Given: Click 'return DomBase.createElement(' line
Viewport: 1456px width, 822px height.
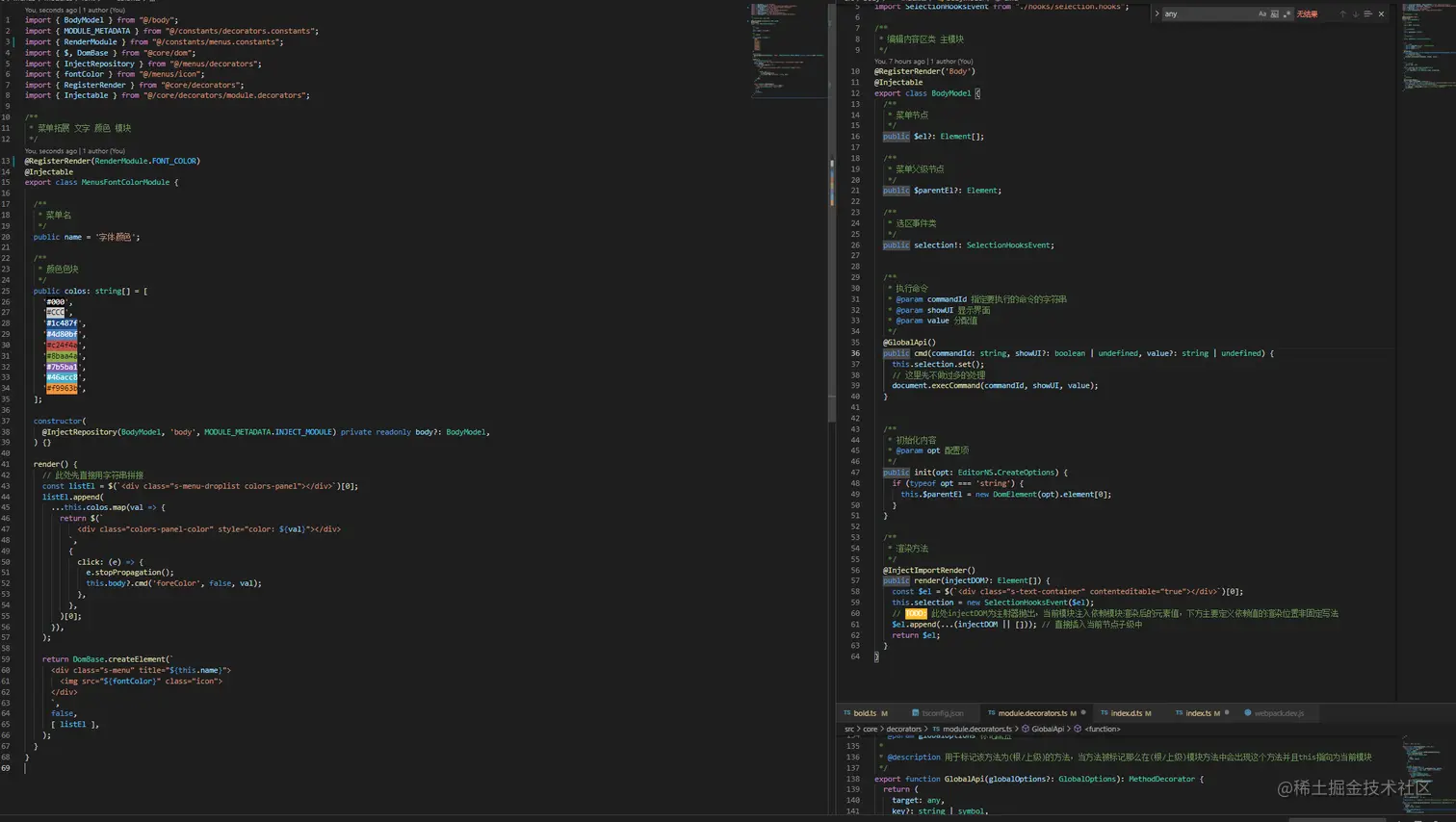Looking at the screenshot, I should coord(107,659).
